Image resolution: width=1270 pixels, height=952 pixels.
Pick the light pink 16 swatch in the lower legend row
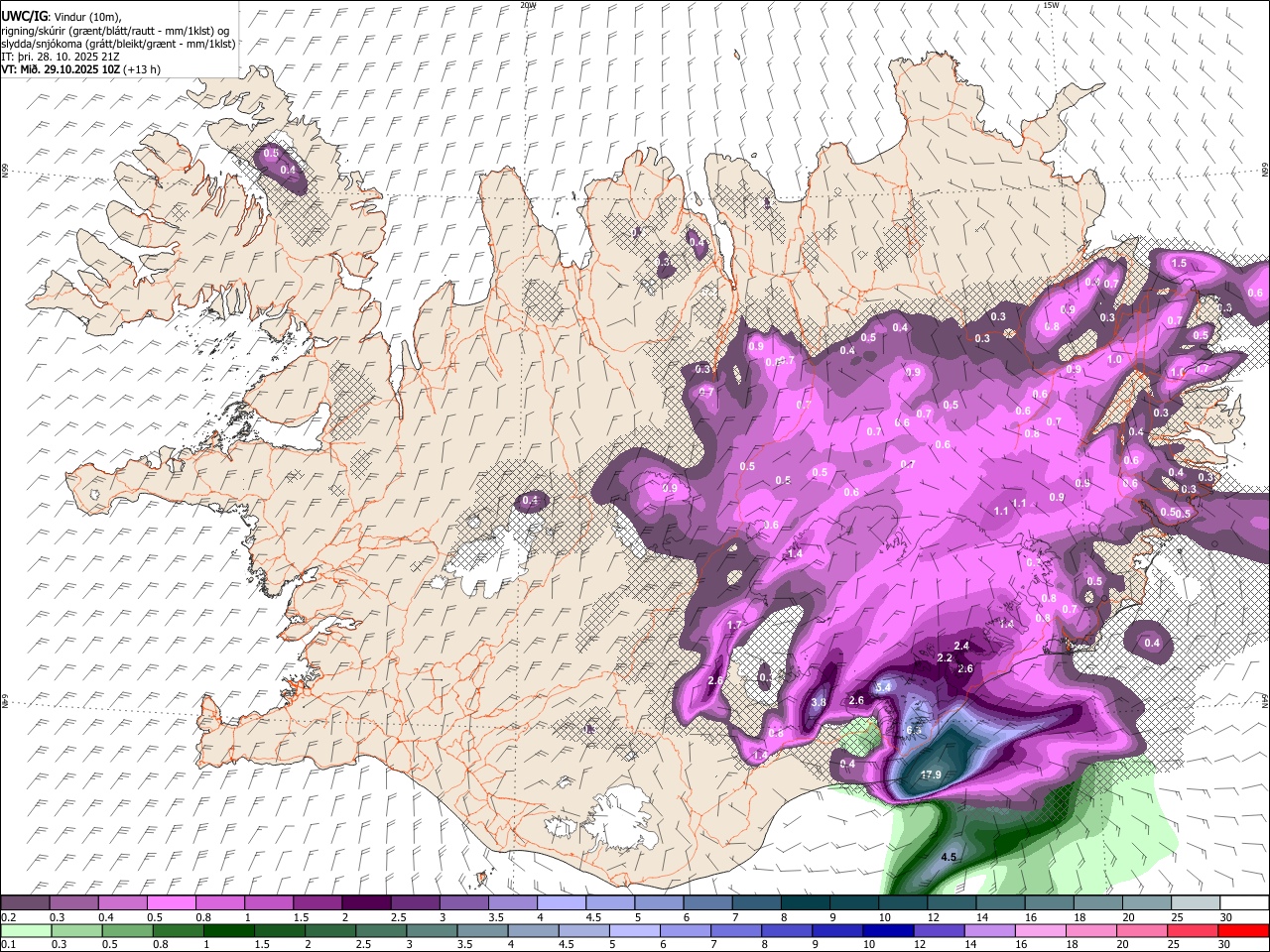click(x=1039, y=930)
